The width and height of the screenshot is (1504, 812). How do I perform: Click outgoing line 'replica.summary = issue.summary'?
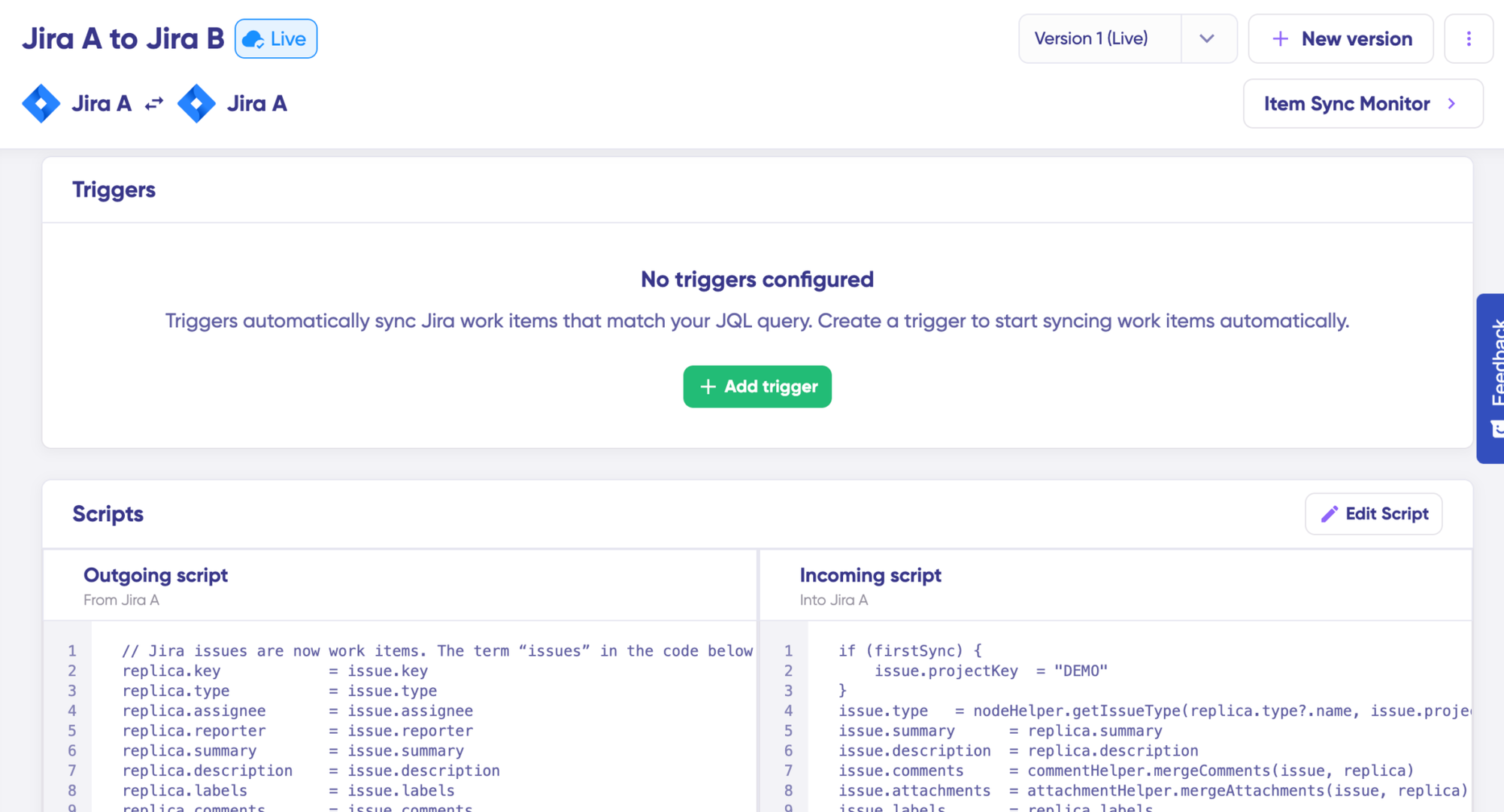(x=293, y=750)
